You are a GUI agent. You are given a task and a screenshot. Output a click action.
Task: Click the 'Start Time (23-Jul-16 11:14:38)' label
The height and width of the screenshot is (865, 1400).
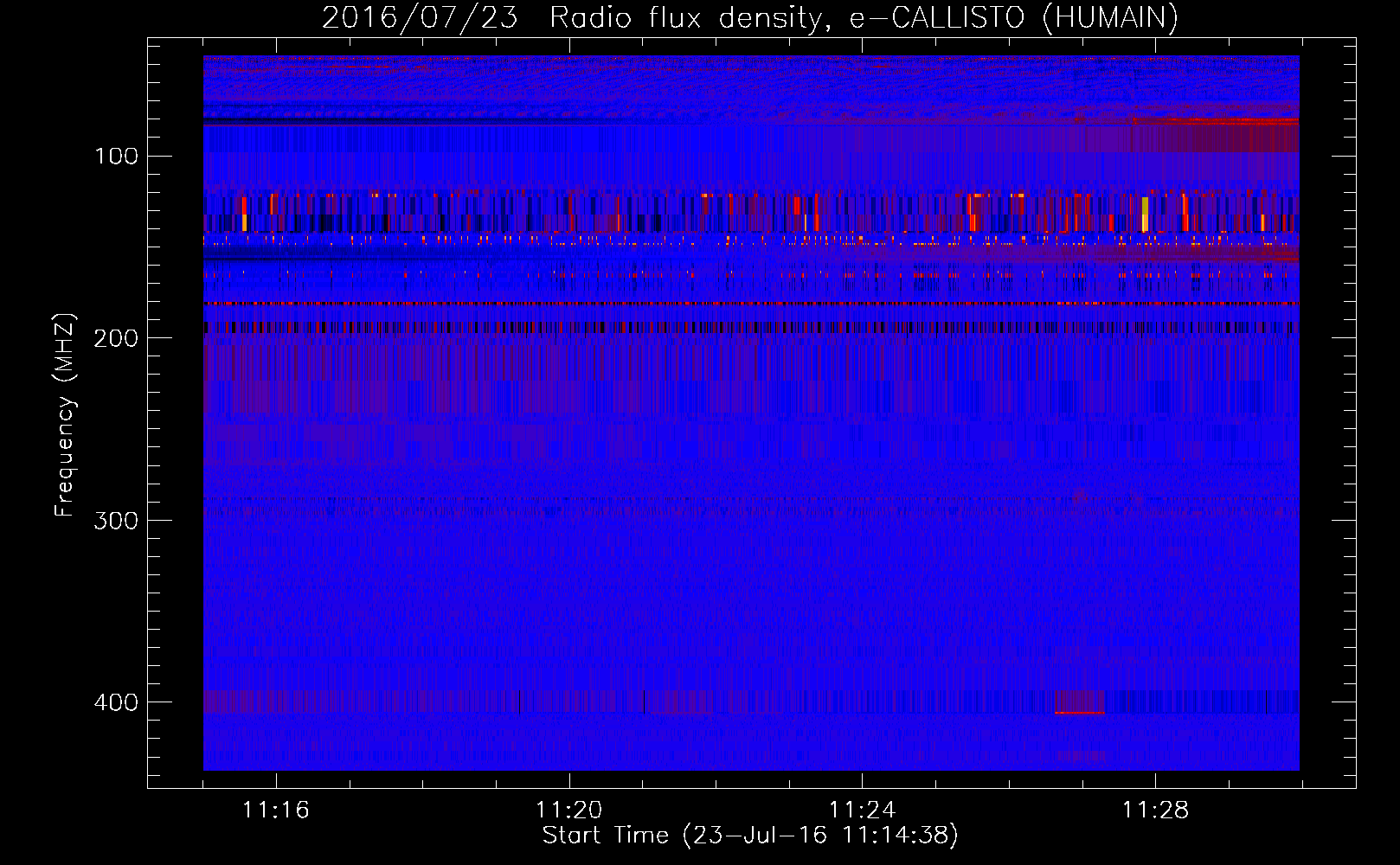pyautogui.click(x=750, y=836)
